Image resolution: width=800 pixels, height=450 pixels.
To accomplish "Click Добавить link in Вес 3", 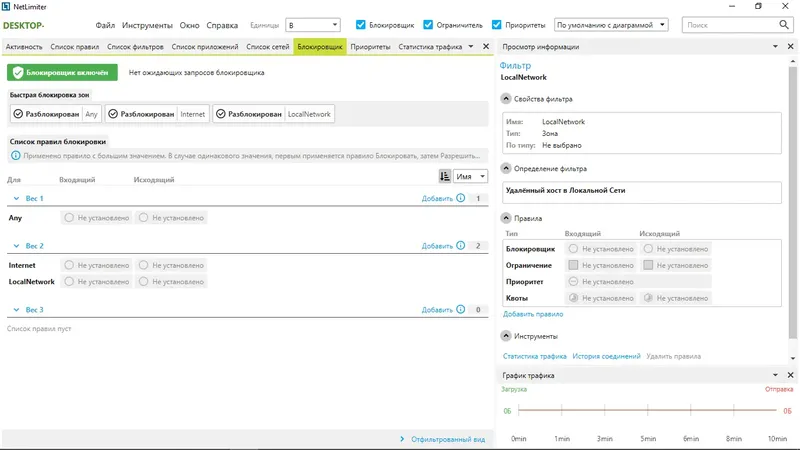I will [437, 310].
